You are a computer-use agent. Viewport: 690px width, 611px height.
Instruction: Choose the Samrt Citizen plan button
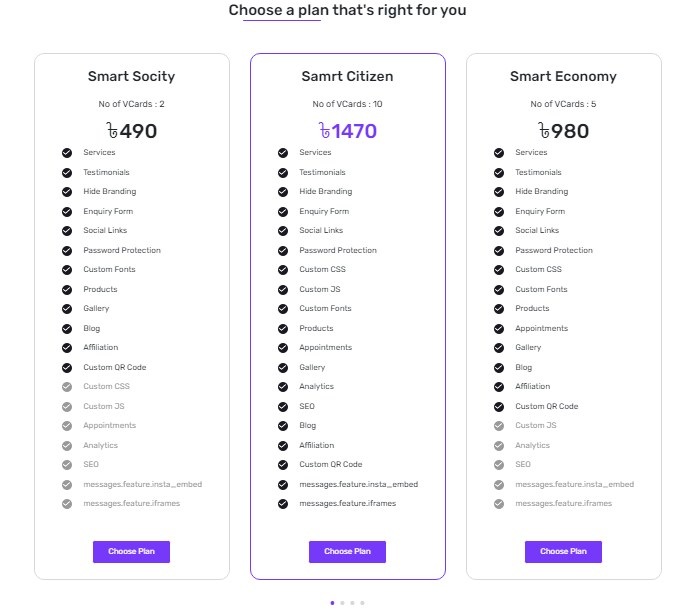347,551
